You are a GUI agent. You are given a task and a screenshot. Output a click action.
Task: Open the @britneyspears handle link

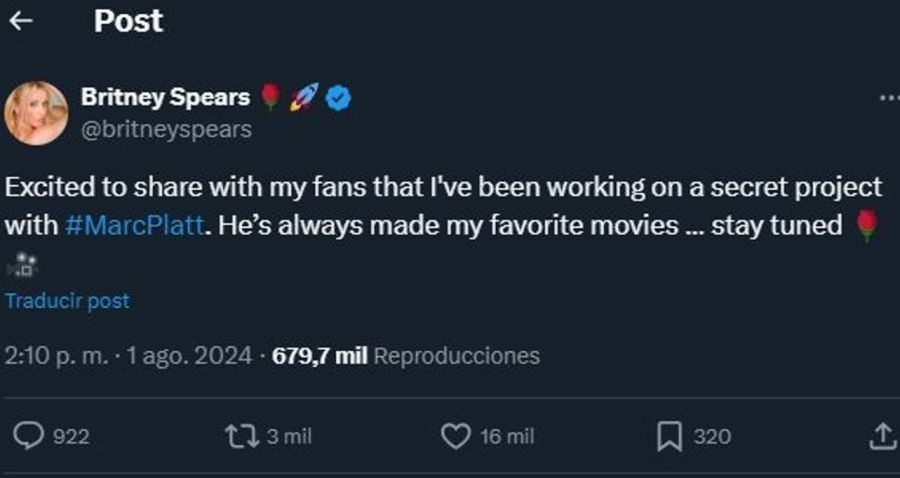165,129
